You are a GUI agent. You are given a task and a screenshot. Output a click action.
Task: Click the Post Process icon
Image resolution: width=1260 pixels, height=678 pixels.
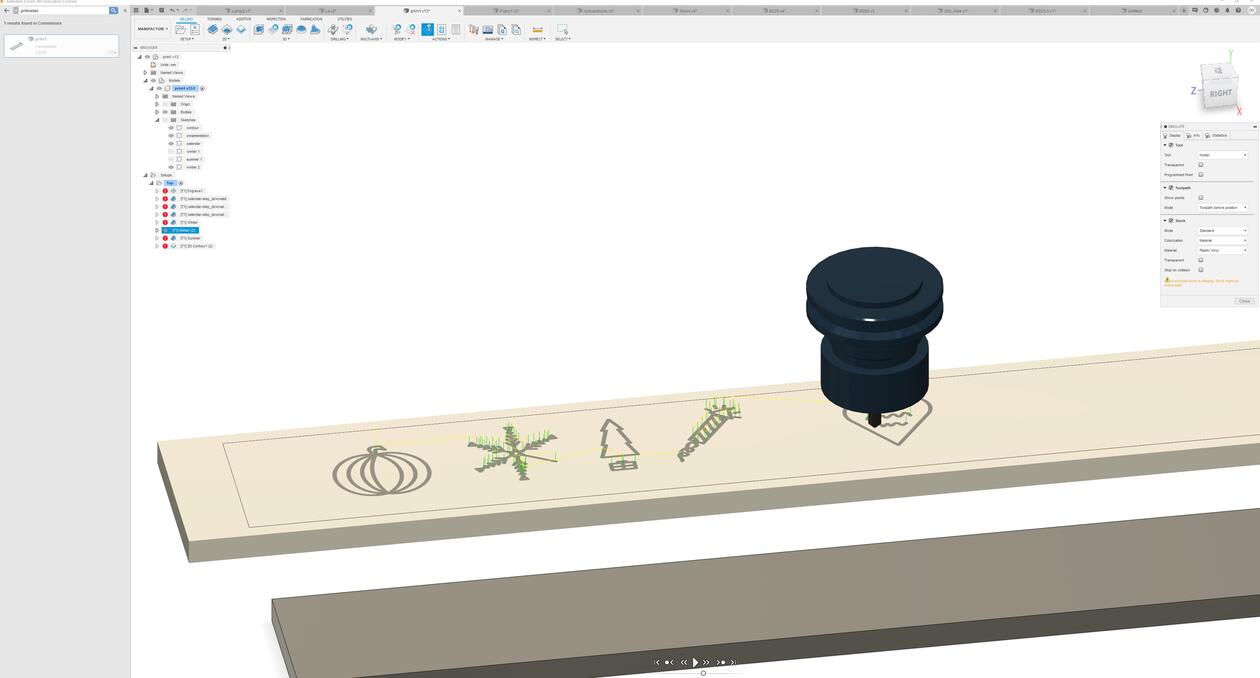point(441,30)
